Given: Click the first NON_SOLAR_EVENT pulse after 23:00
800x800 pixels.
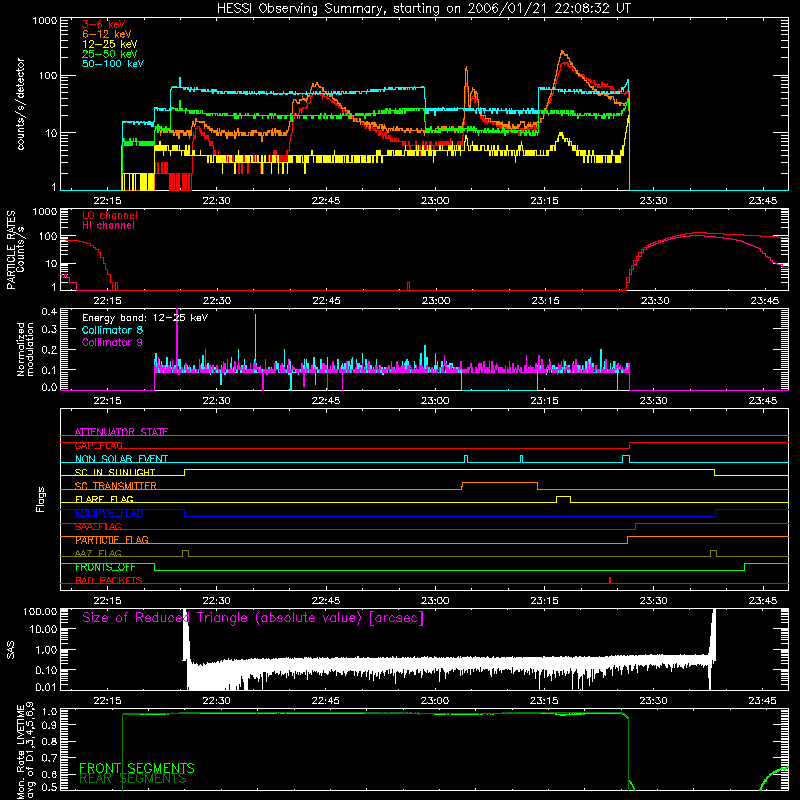Looking at the screenshot, I should click(466, 459).
